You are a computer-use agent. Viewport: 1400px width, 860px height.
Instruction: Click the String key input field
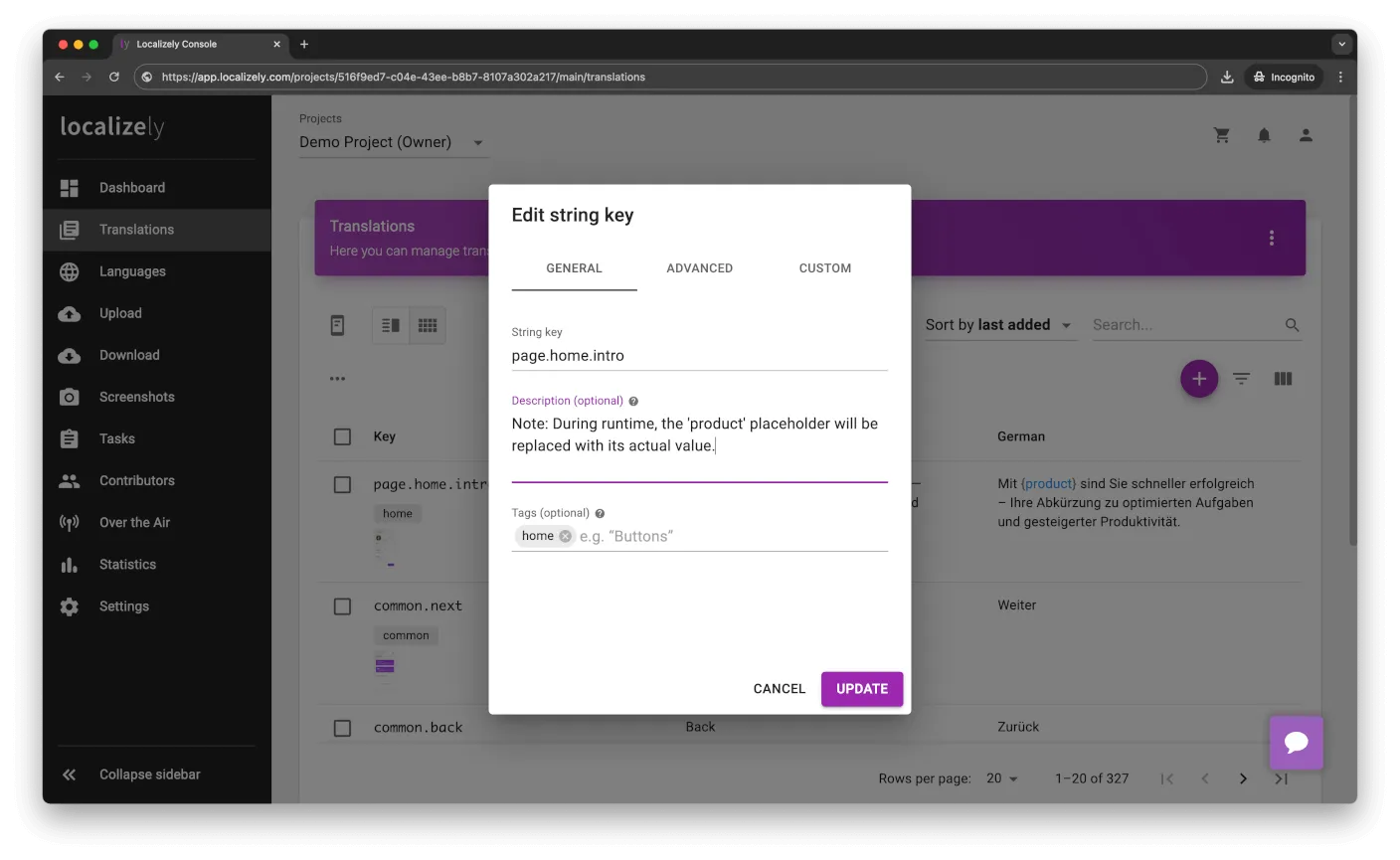[699, 356]
